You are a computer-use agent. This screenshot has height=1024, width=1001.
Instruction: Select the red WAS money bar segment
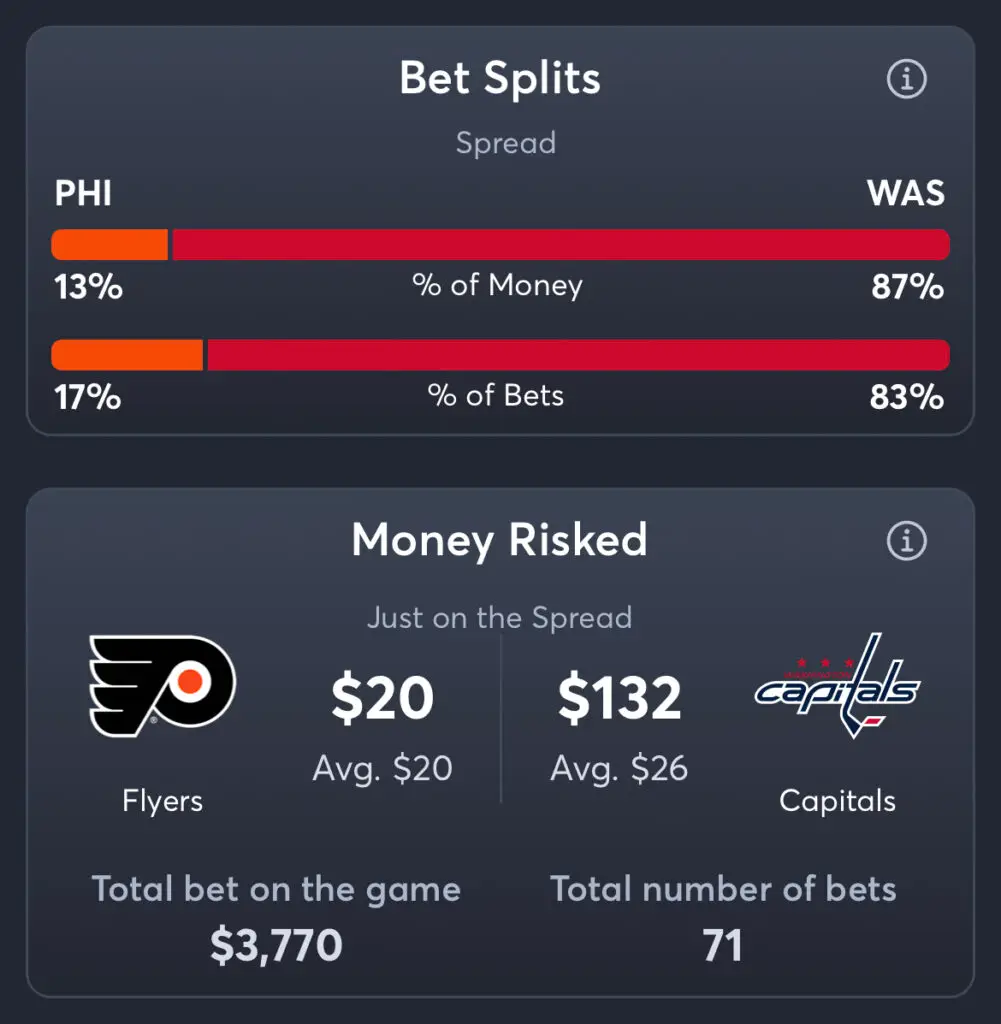pos(561,244)
